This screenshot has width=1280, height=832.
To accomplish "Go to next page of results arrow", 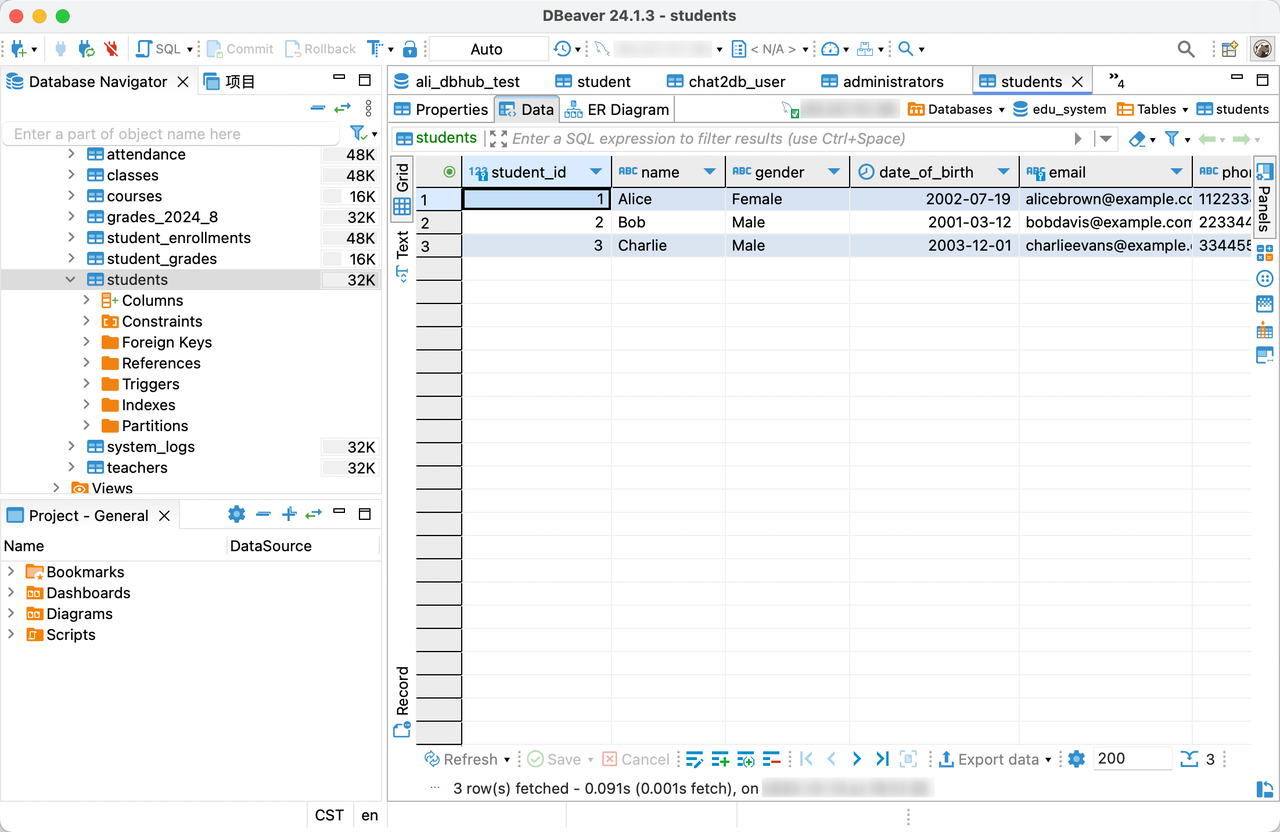I will (857, 759).
